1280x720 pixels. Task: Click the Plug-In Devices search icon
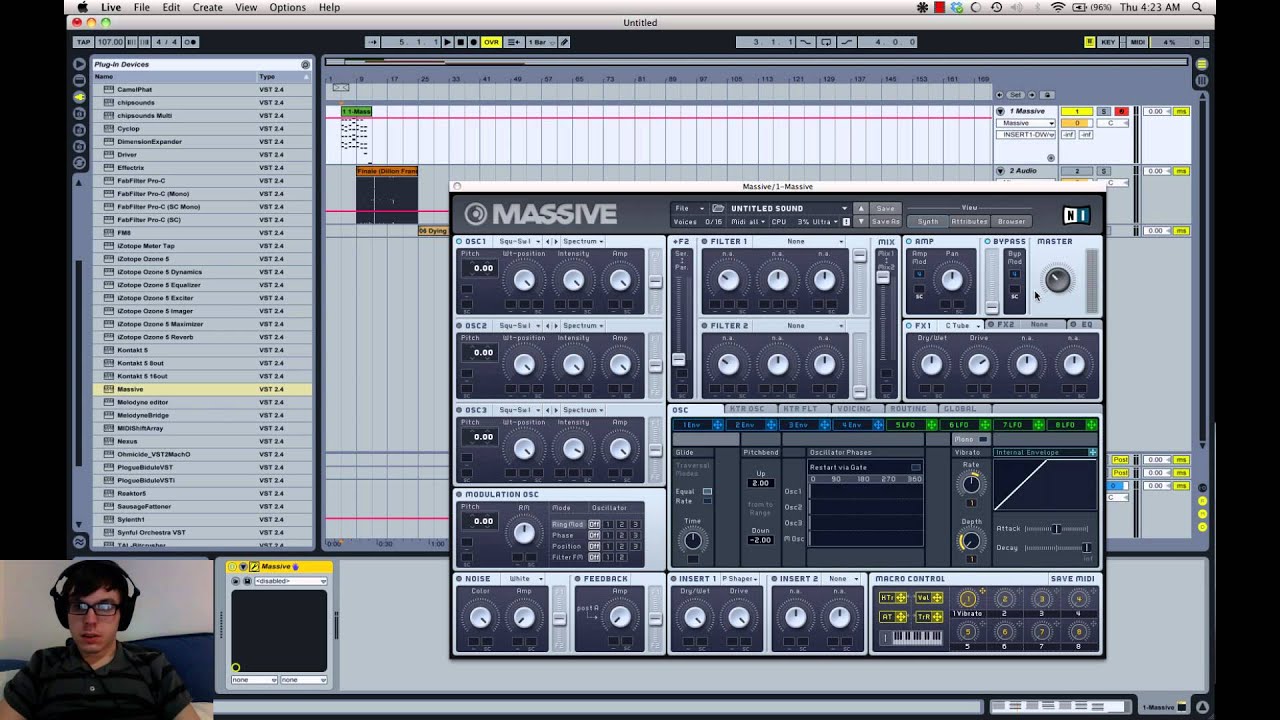305,64
